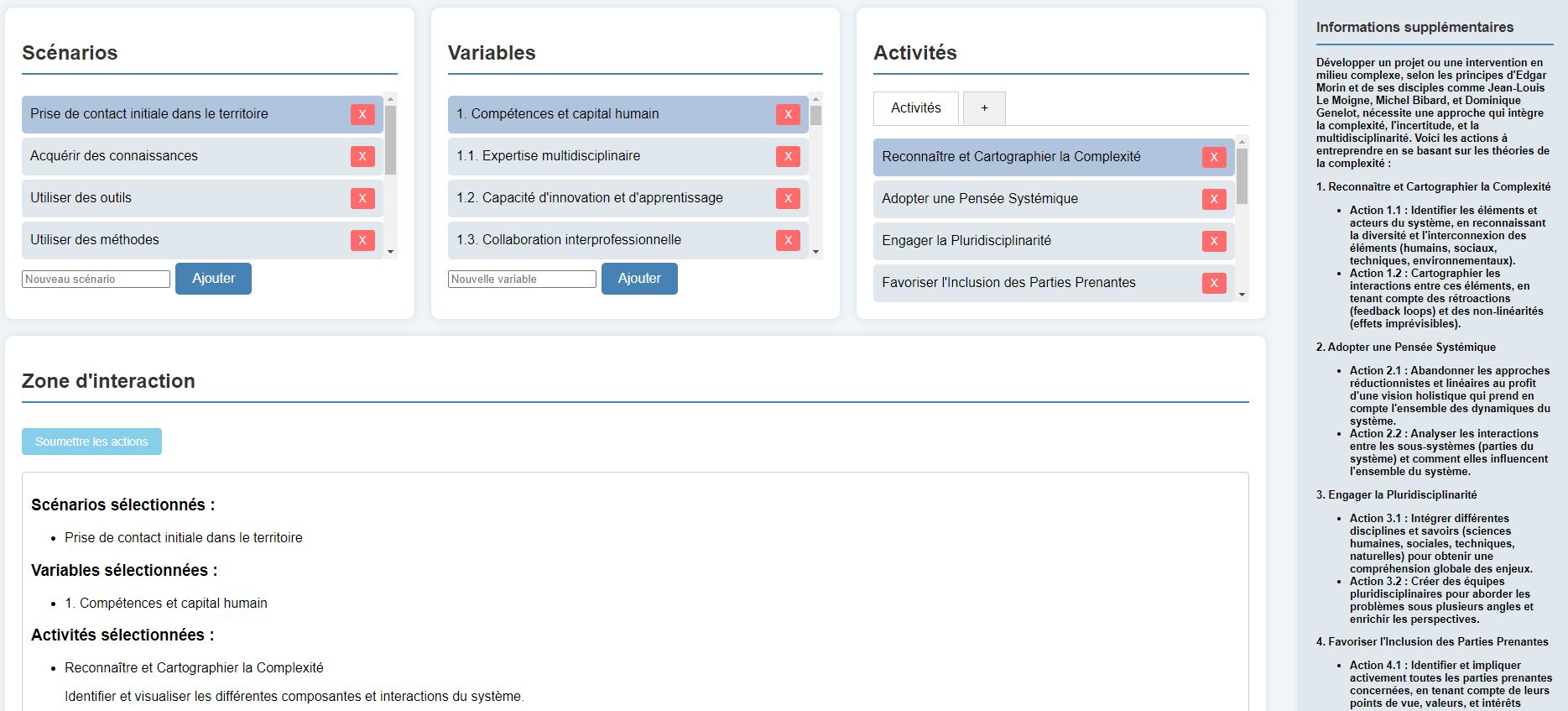The height and width of the screenshot is (711, 1568).
Task: Focus the 'Nouvelle variable' input field
Action: pos(522,280)
